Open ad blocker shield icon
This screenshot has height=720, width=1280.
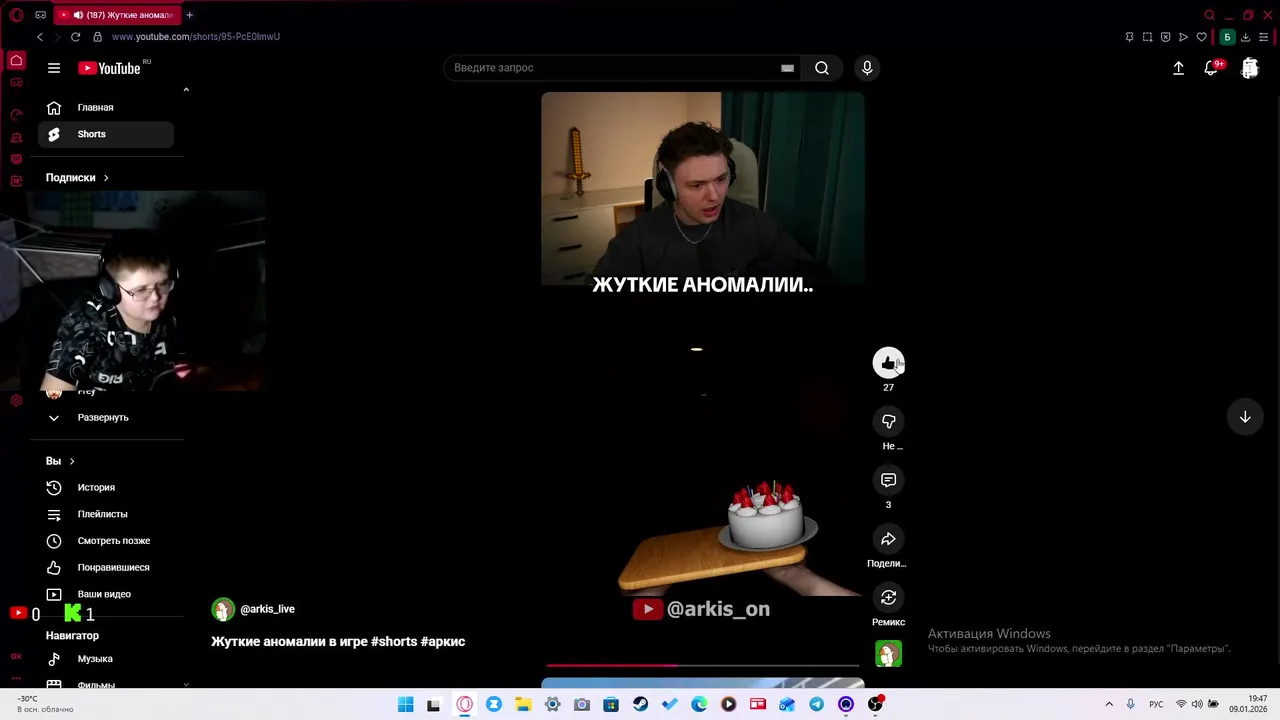click(1165, 37)
